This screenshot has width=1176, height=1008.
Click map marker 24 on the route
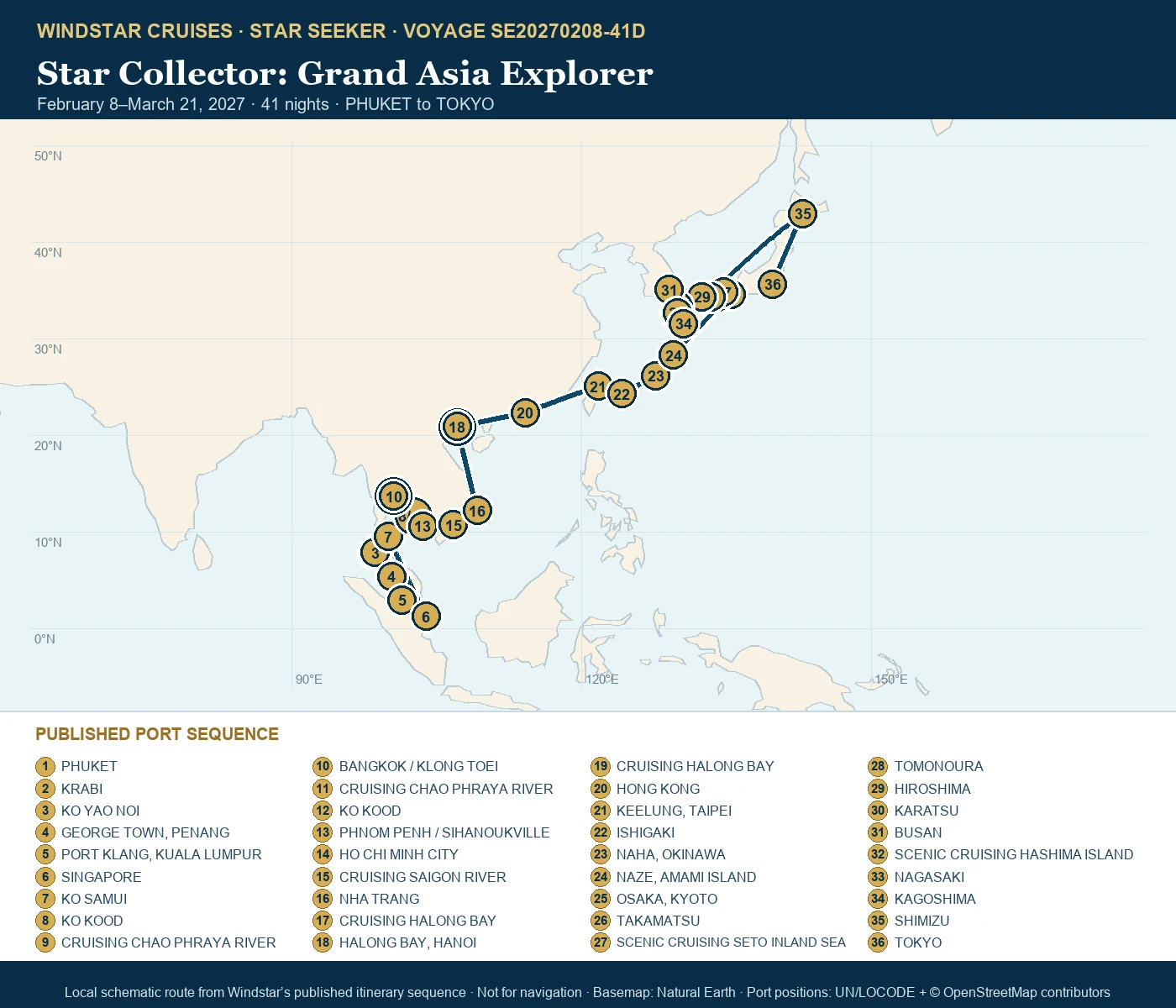(x=674, y=355)
